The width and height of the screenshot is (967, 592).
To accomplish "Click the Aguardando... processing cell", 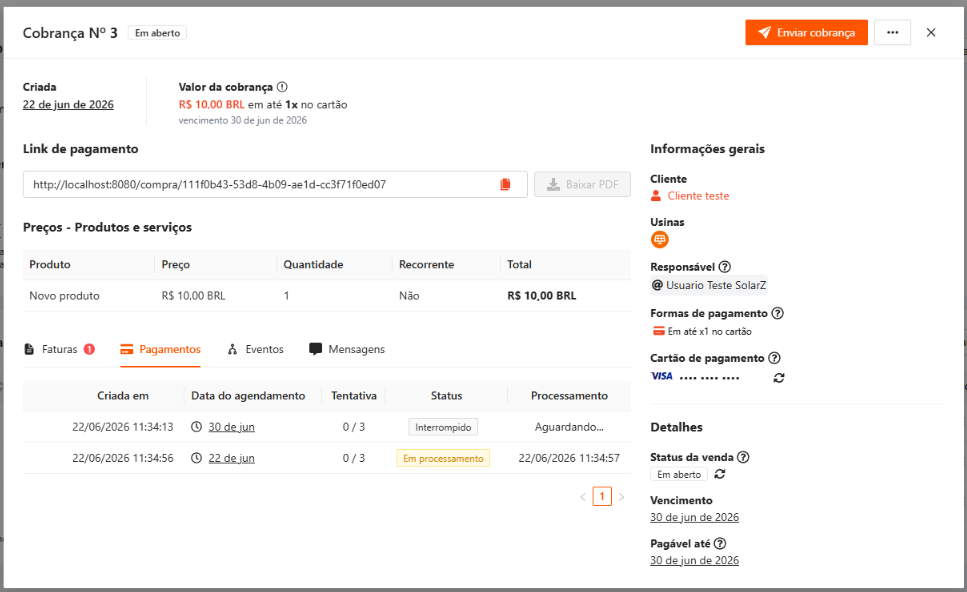I will click(x=569, y=427).
